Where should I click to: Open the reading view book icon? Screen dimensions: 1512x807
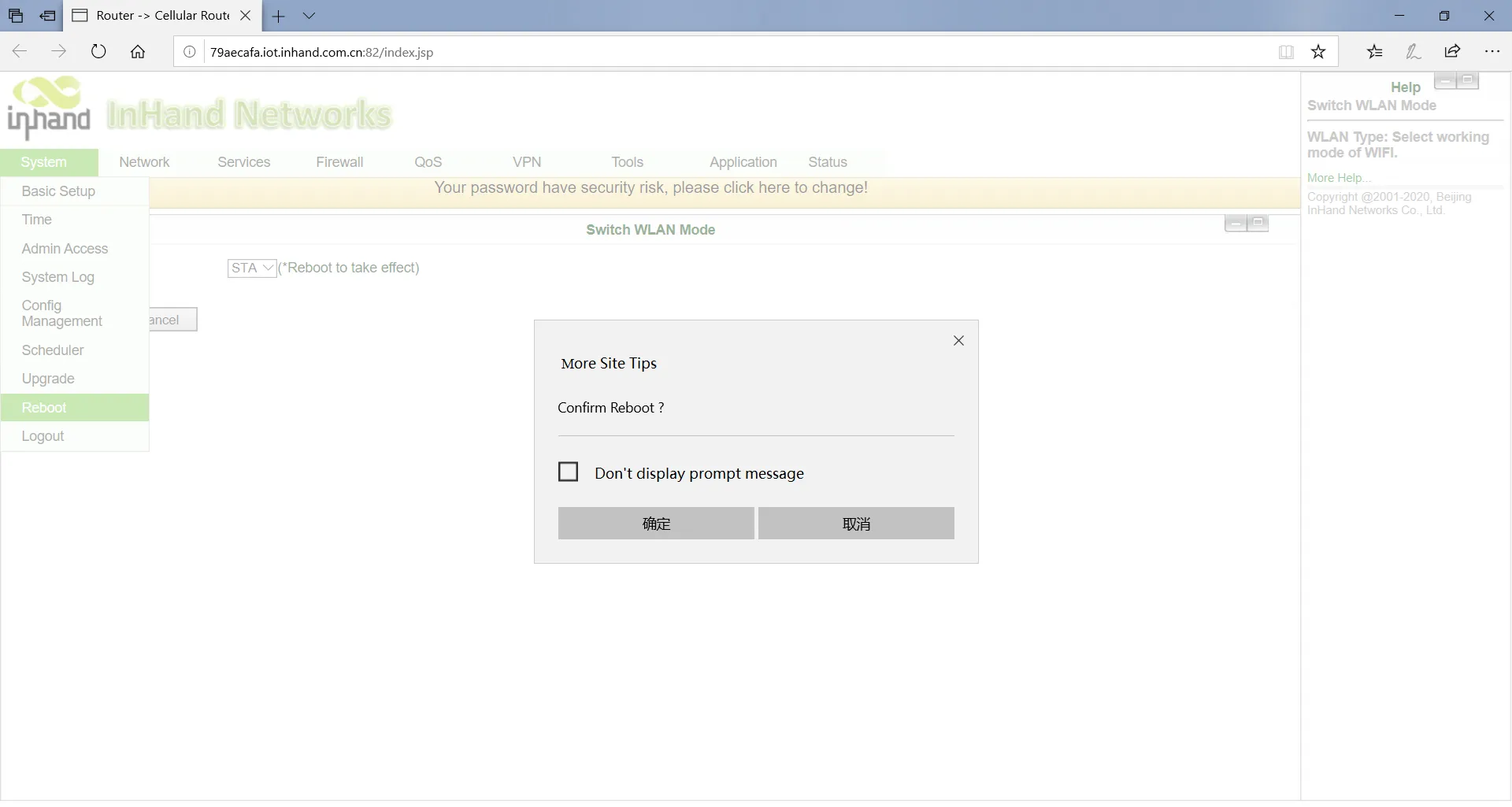pyautogui.click(x=1286, y=52)
